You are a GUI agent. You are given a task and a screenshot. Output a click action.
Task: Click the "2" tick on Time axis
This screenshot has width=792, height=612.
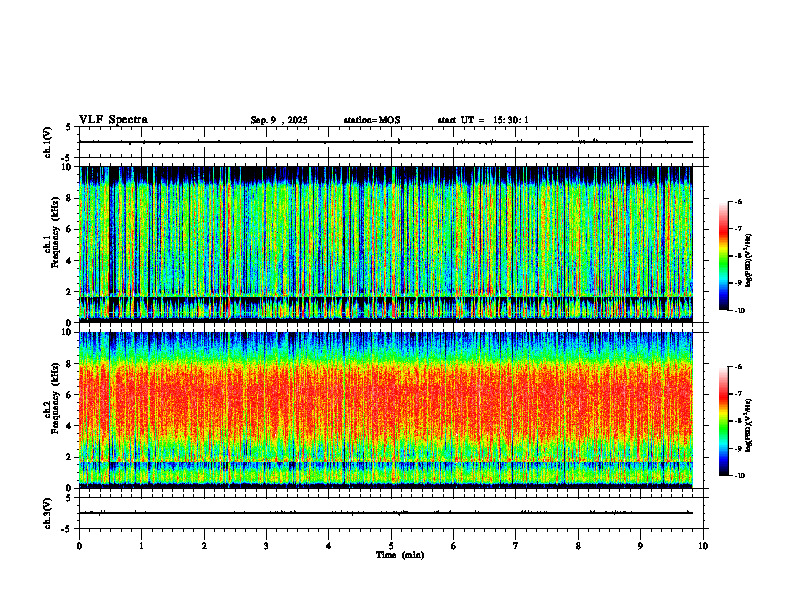[x=204, y=546]
